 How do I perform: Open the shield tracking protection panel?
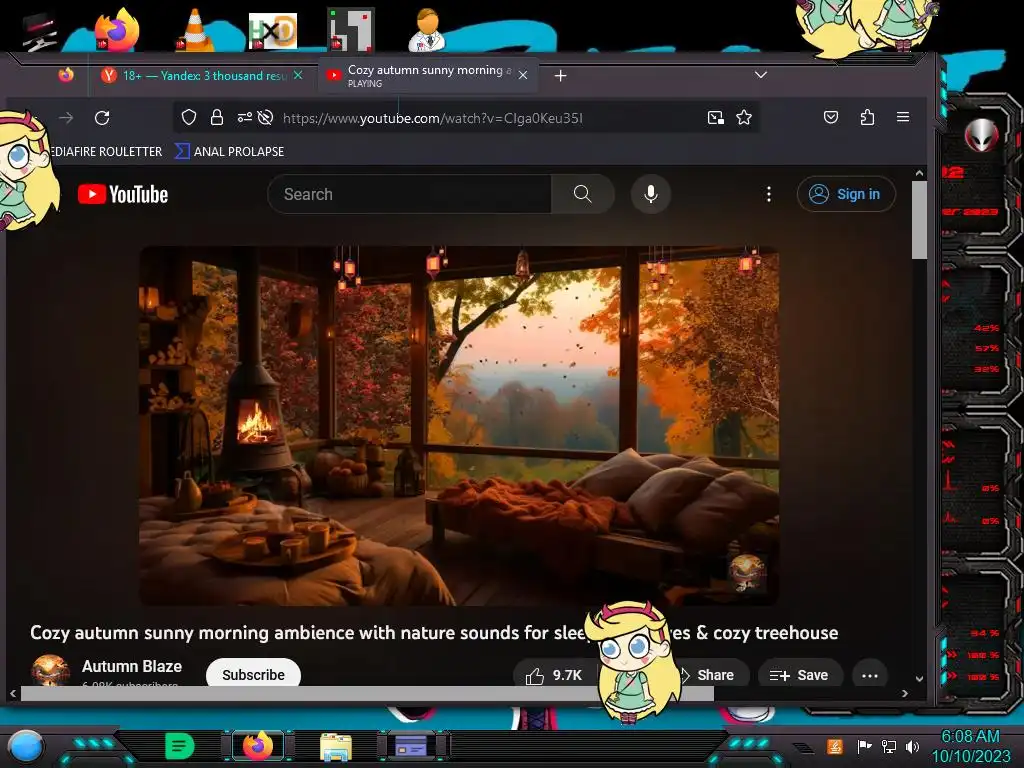point(189,118)
